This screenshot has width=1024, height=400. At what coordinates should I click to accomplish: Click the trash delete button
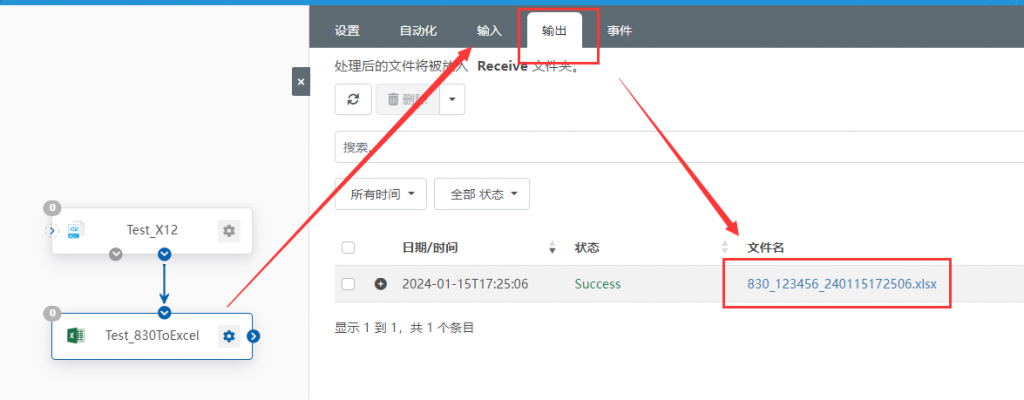(x=408, y=99)
